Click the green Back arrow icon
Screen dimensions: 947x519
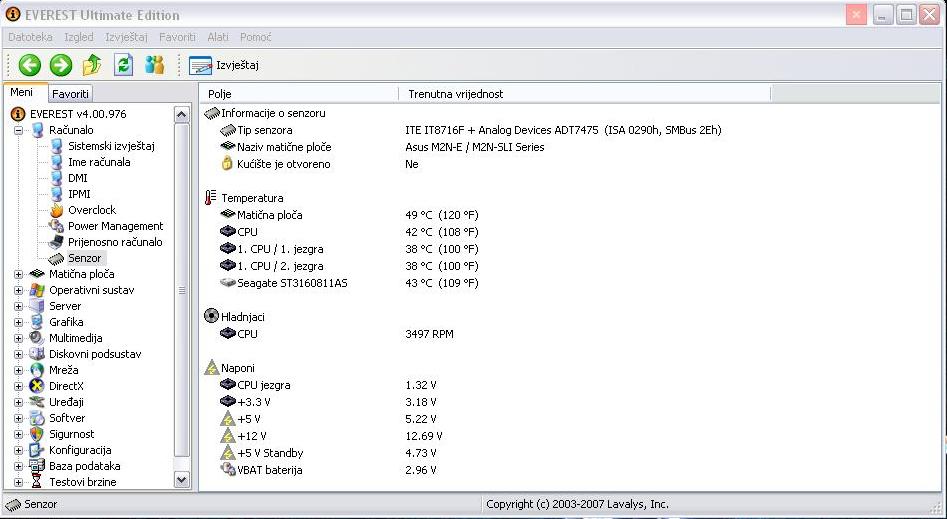[30, 65]
